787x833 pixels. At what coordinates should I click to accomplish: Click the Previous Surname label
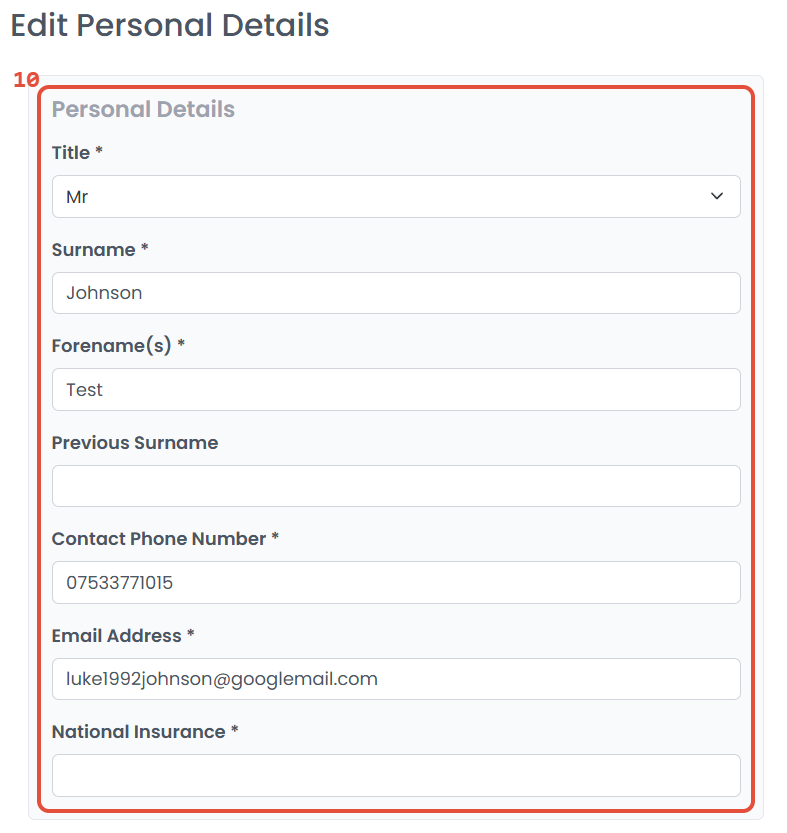point(135,443)
